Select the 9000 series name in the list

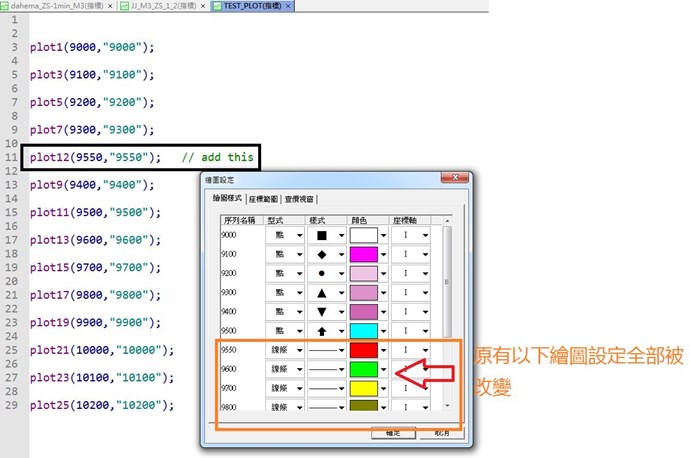pos(229,235)
